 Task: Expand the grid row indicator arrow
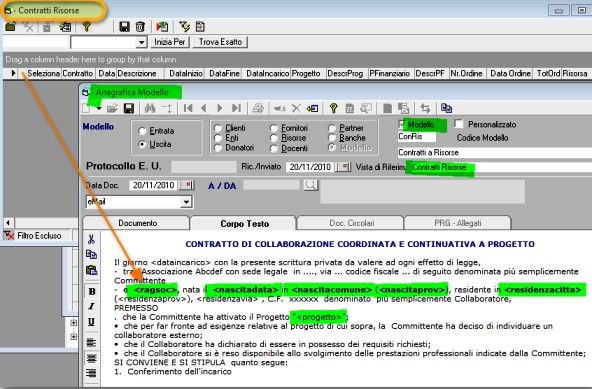13,73
